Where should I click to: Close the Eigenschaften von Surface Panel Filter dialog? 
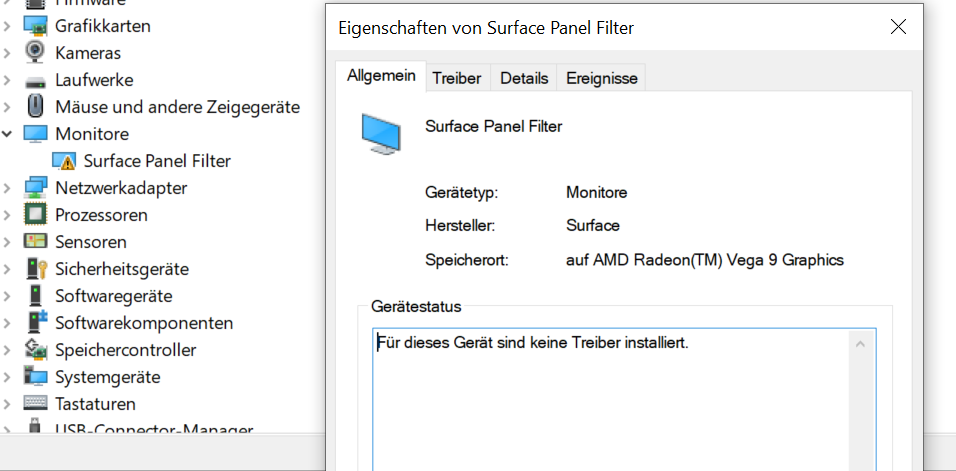click(x=898, y=27)
